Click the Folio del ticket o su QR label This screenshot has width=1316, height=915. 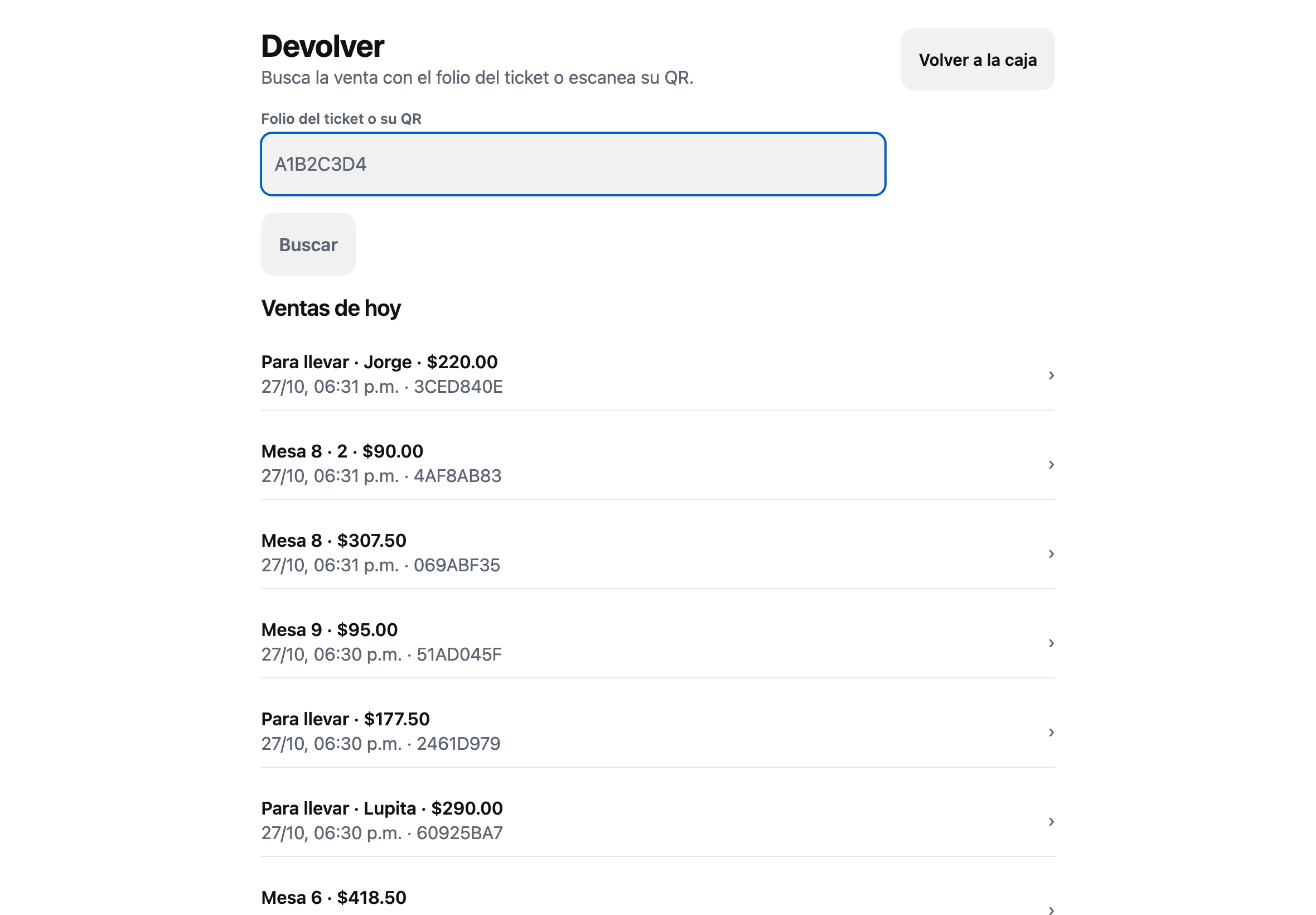click(x=341, y=119)
